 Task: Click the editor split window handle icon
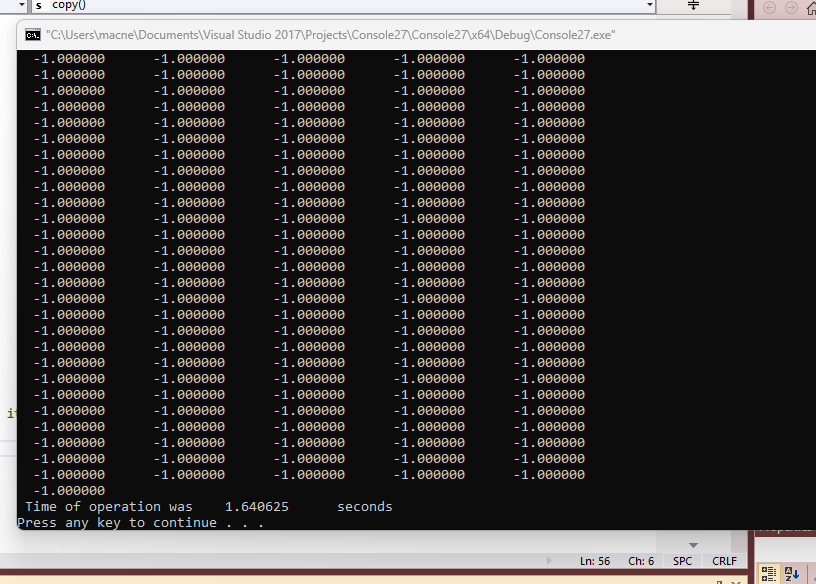click(694, 6)
